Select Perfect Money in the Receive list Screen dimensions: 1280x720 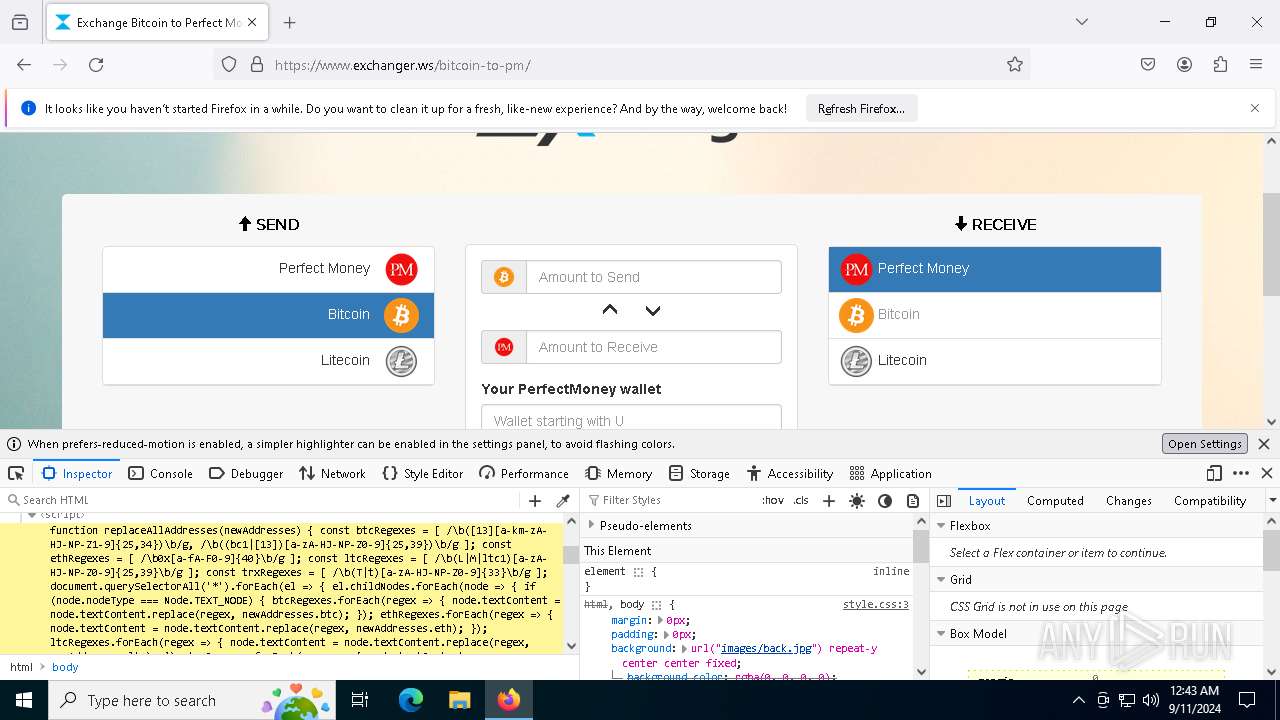995,269
